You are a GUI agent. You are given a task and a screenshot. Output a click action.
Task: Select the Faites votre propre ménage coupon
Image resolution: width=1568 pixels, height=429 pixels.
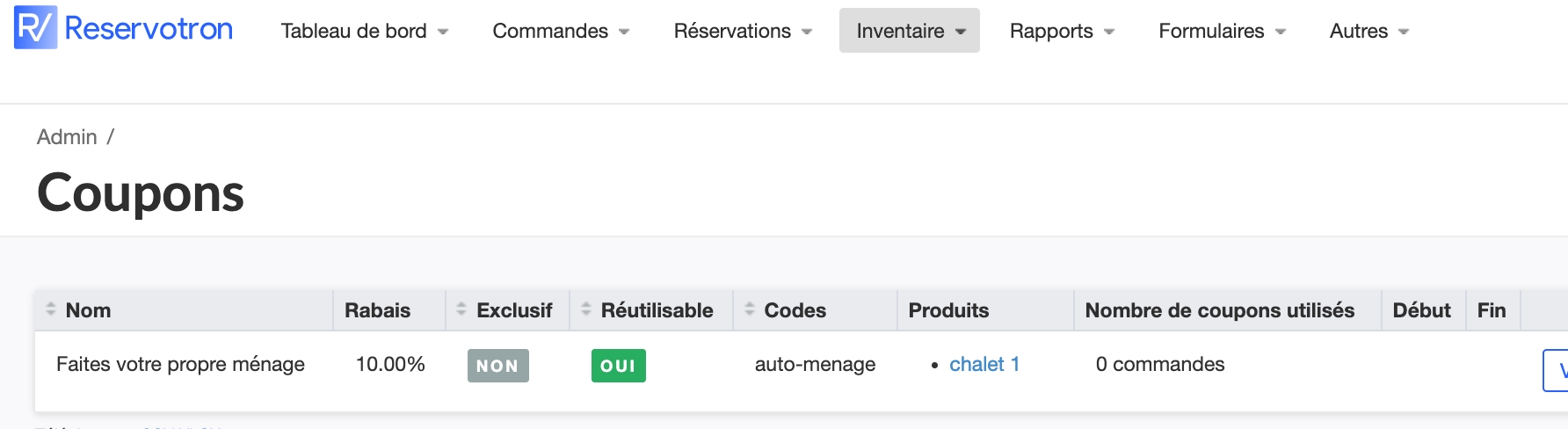(180, 364)
